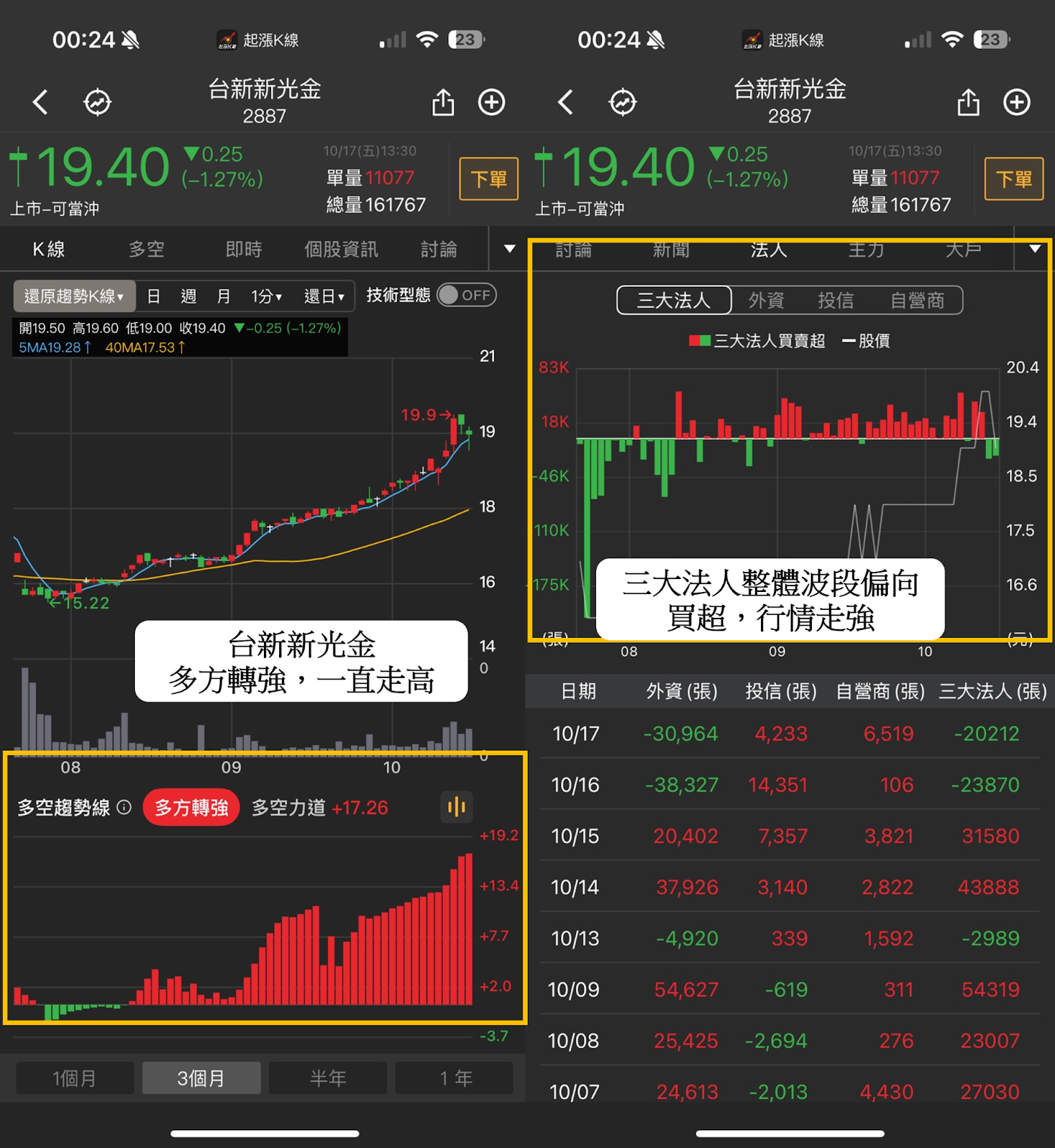1055x1148 pixels.
Task: Tap the 外資 (張) column header
Action: pyautogui.click(x=682, y=691)
